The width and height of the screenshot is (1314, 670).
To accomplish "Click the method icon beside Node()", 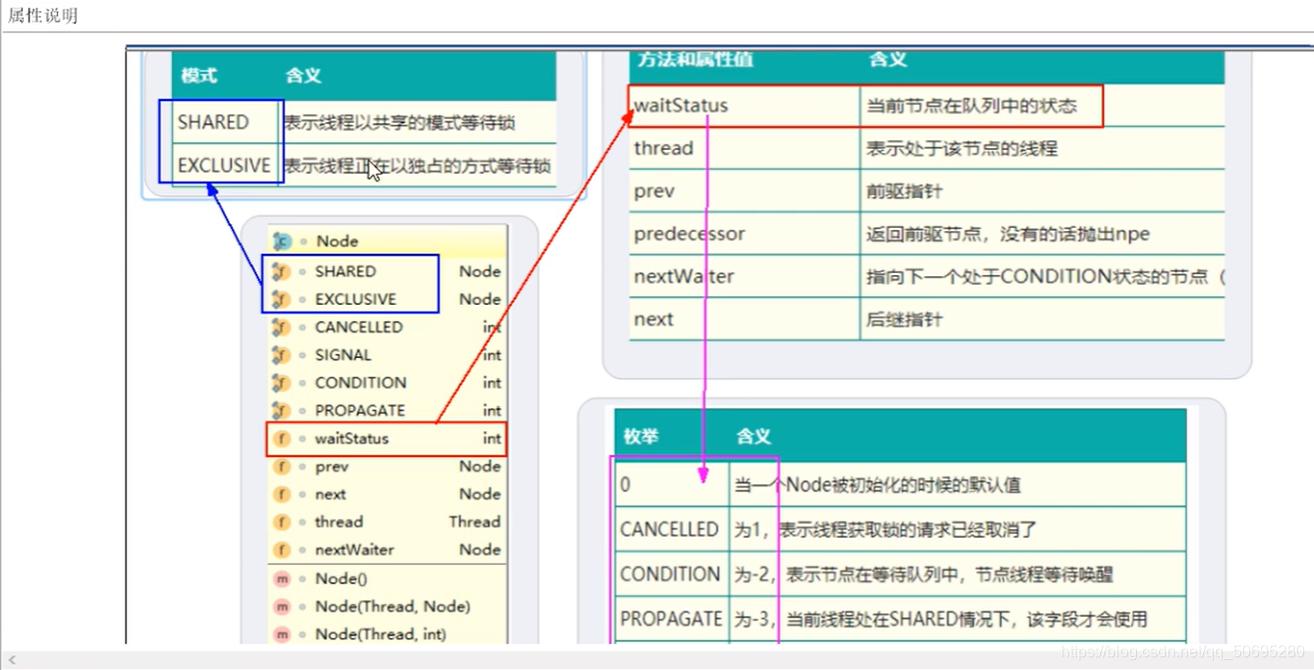I will pyautogui.click(x=282, y=578).
